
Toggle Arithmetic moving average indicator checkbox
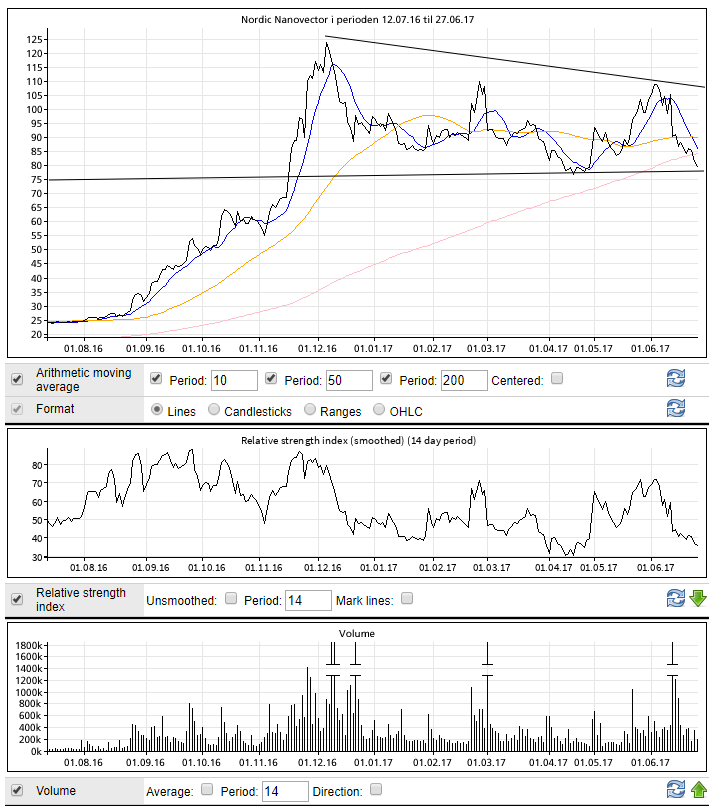[17, 379]
